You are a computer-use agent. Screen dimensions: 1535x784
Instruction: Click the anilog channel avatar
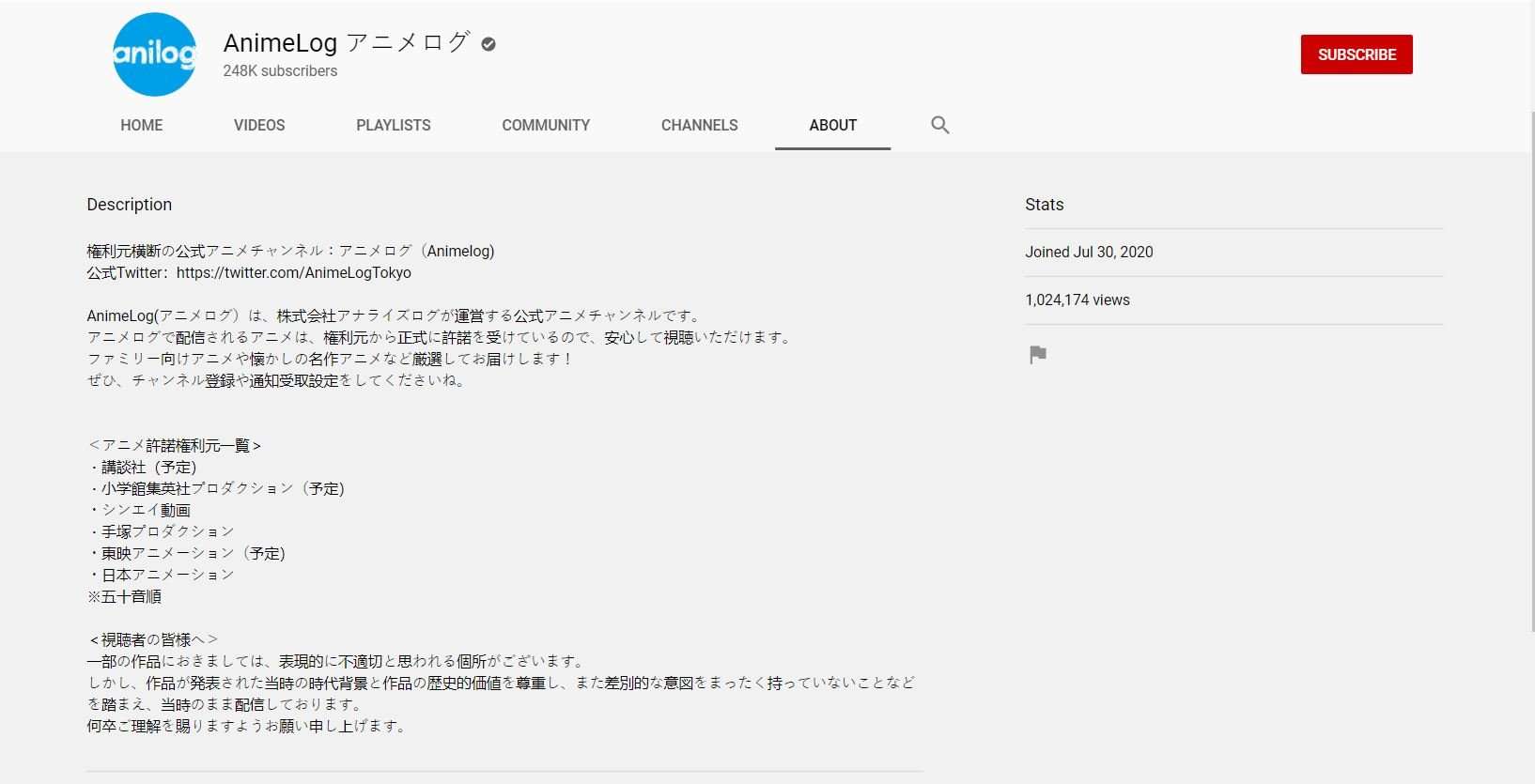click(154, 54)
